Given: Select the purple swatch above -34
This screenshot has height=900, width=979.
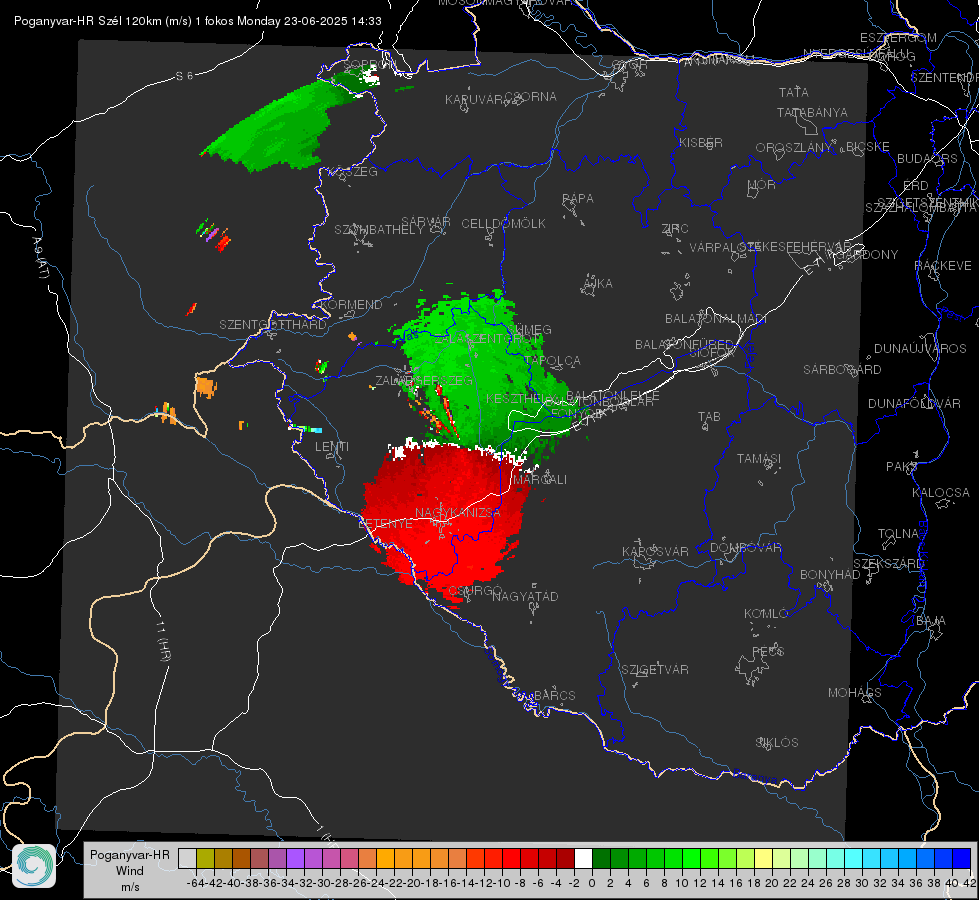Looking at the screenshot, I should [295, 858].
